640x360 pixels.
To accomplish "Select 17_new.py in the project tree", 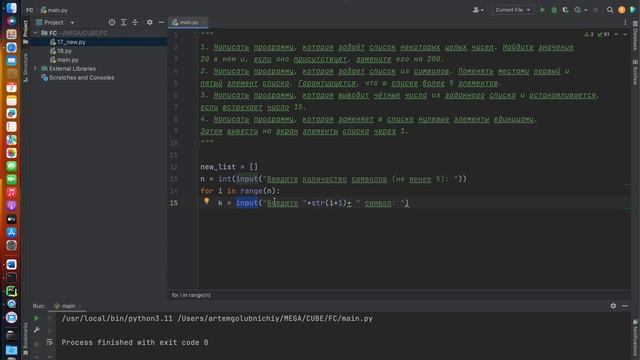I will tap(71, 42).
